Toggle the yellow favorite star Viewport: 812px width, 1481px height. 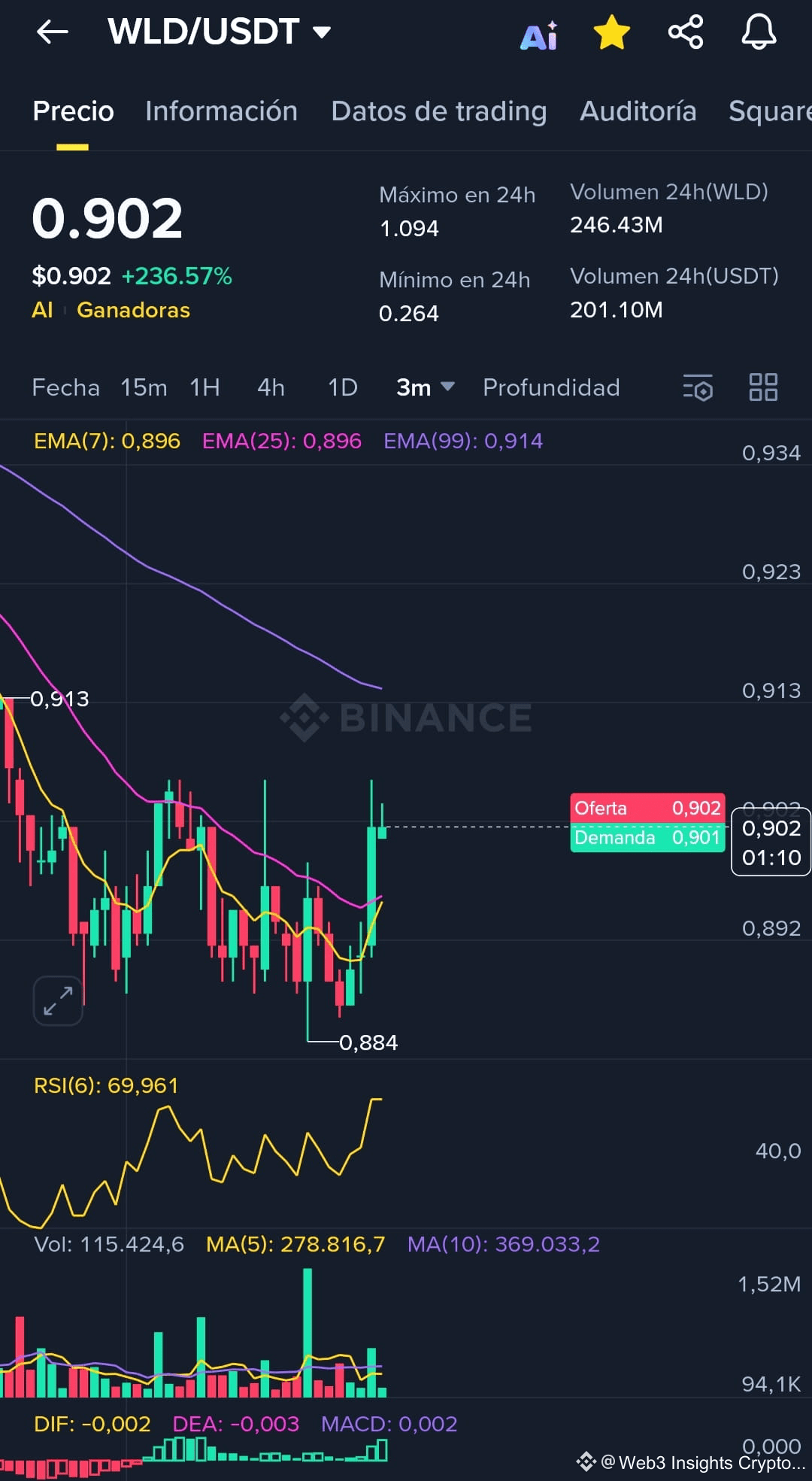click(612, 32)
